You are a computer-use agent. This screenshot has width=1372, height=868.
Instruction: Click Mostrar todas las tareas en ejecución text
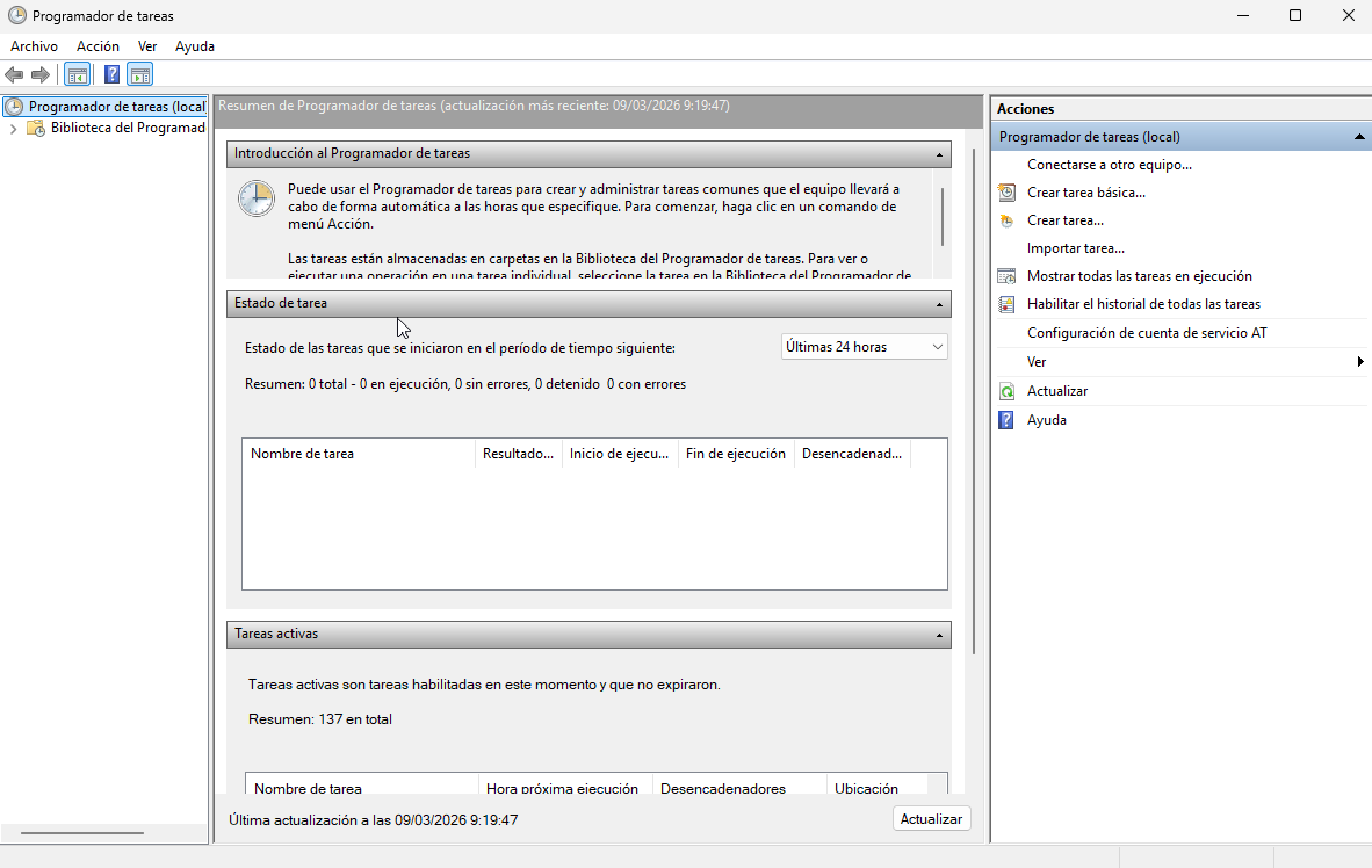click(x=1139, y=276)
